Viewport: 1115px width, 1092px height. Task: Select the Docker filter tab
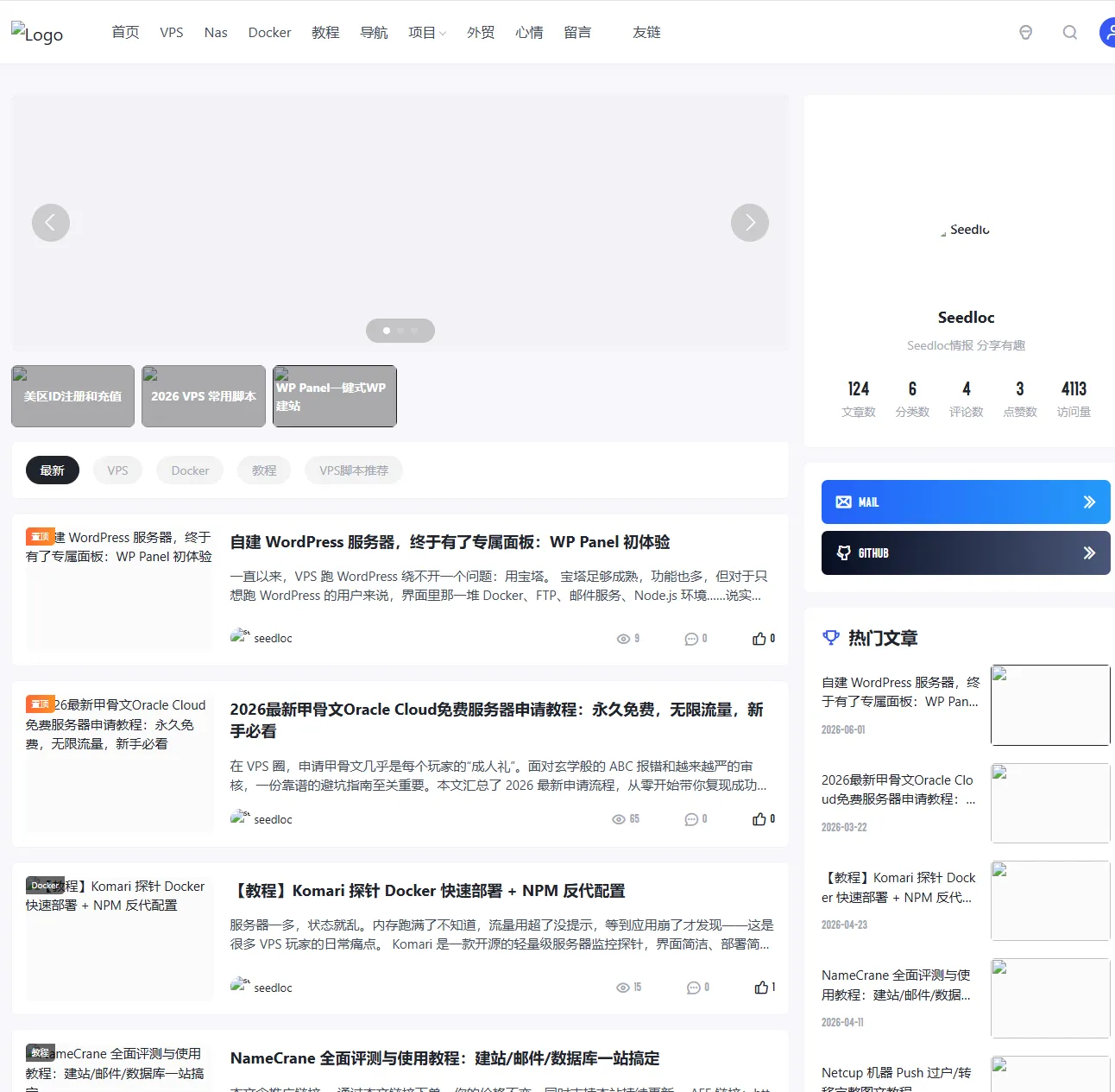tap(190, 470)
